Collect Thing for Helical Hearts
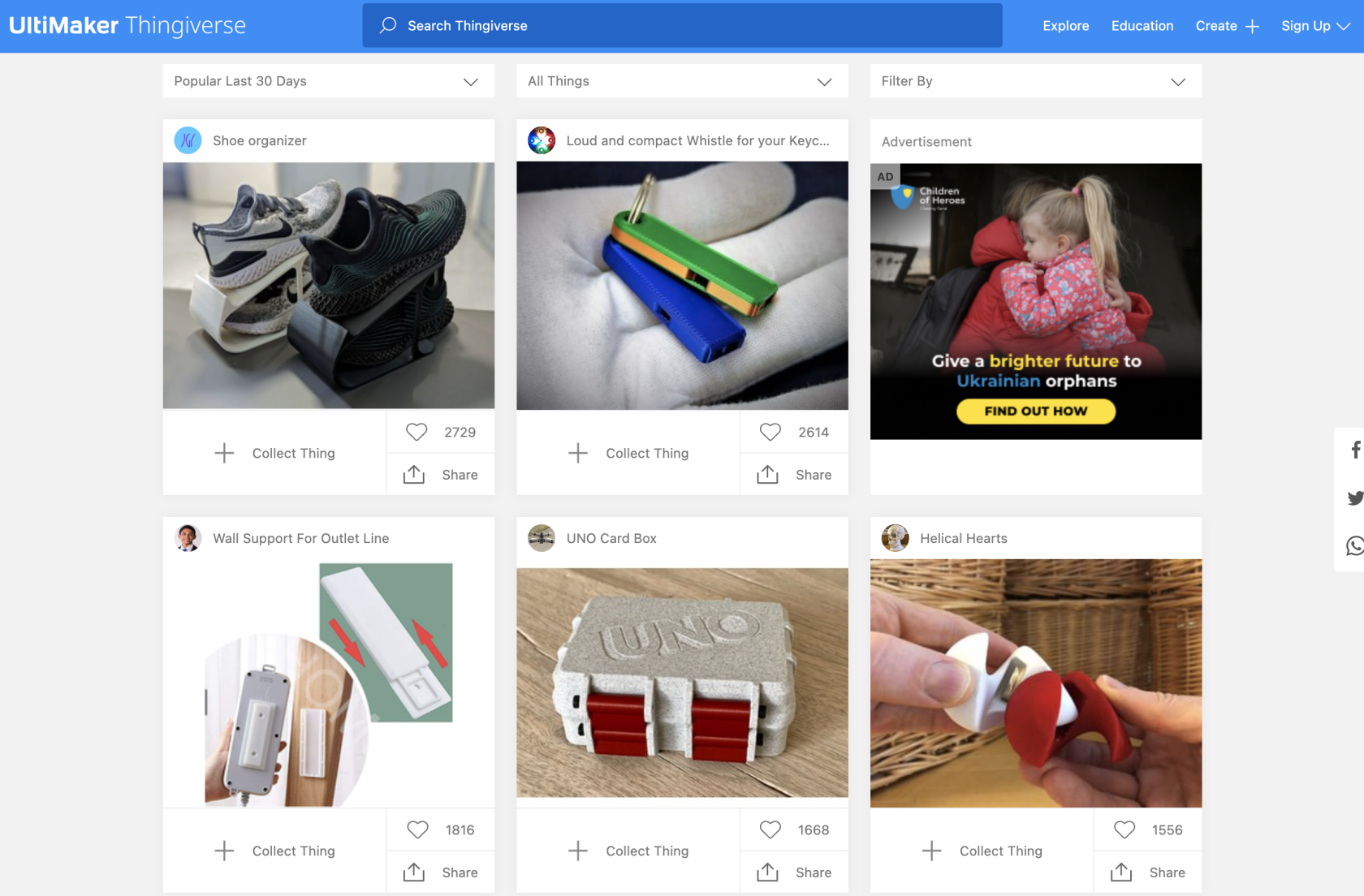The image size is (1364, 896). click(x=982, y=851)
